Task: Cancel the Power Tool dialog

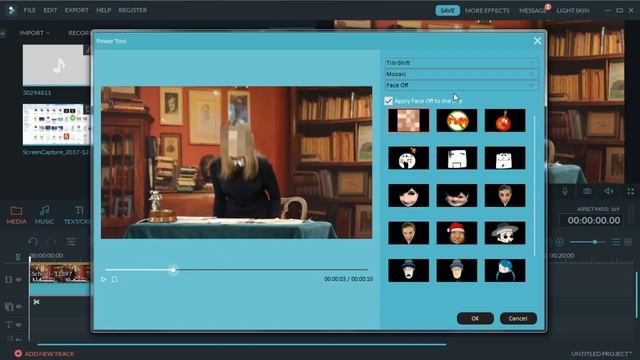Action: click(x=518, y=318)
